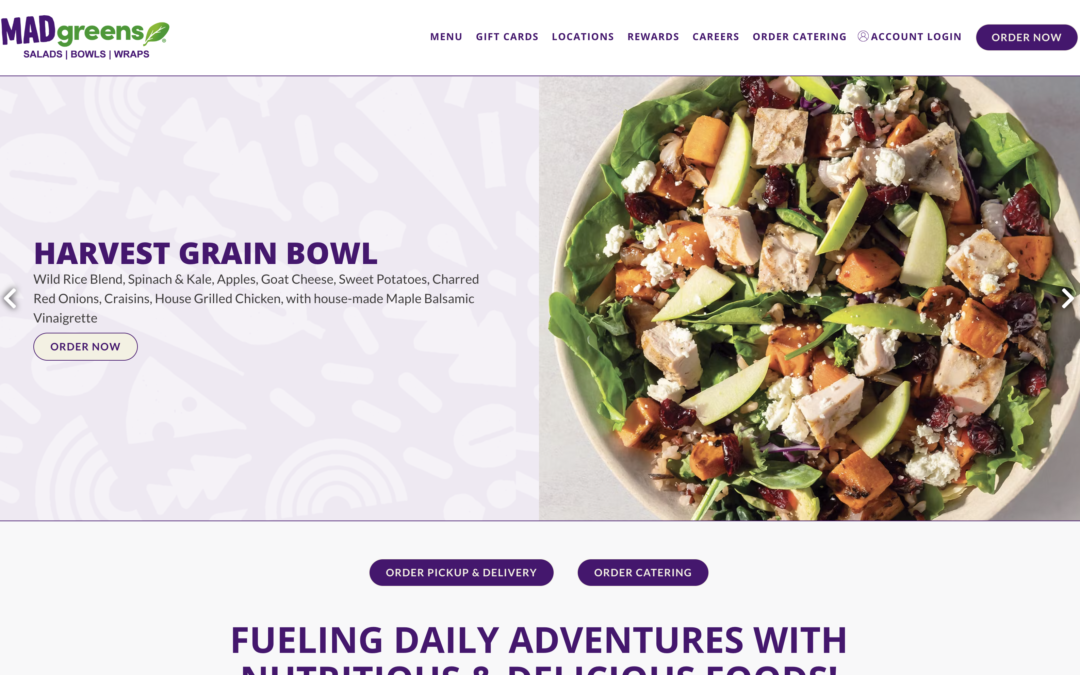This screenshot has width=1080, height=675.
Task: Click the Fueling Daily Adventures headline
Action: [539, 649]
